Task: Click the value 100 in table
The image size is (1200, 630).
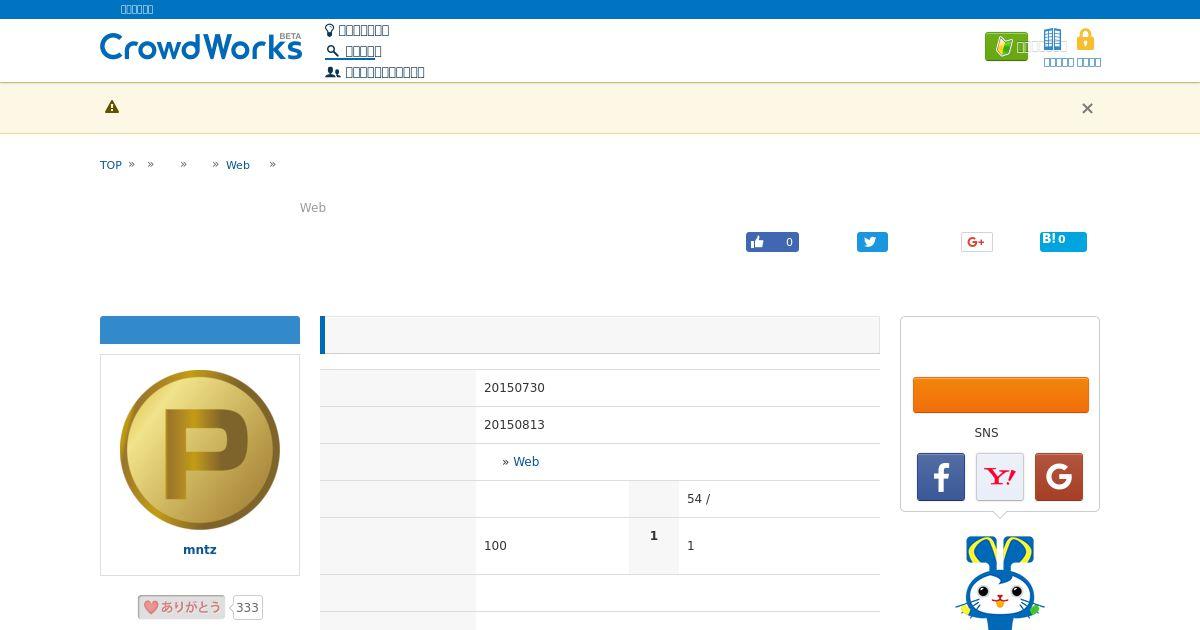Action: point(495,546)
